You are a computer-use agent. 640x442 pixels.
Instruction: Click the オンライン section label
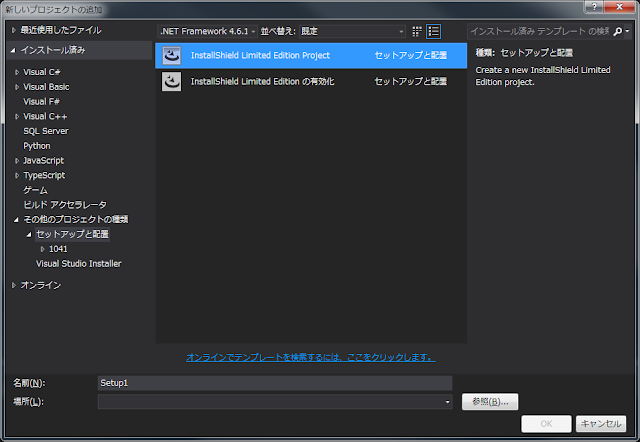click(x=41, y=285)
